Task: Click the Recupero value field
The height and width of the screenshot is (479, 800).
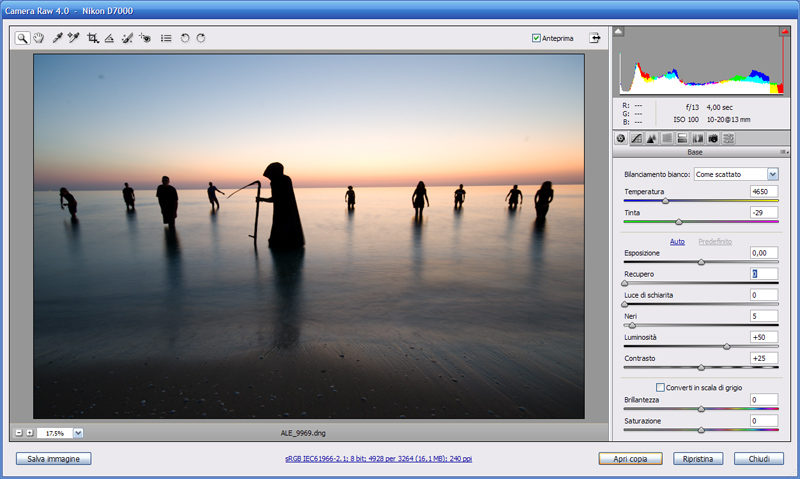Action: pyautogui.click(x=764, y=274)
